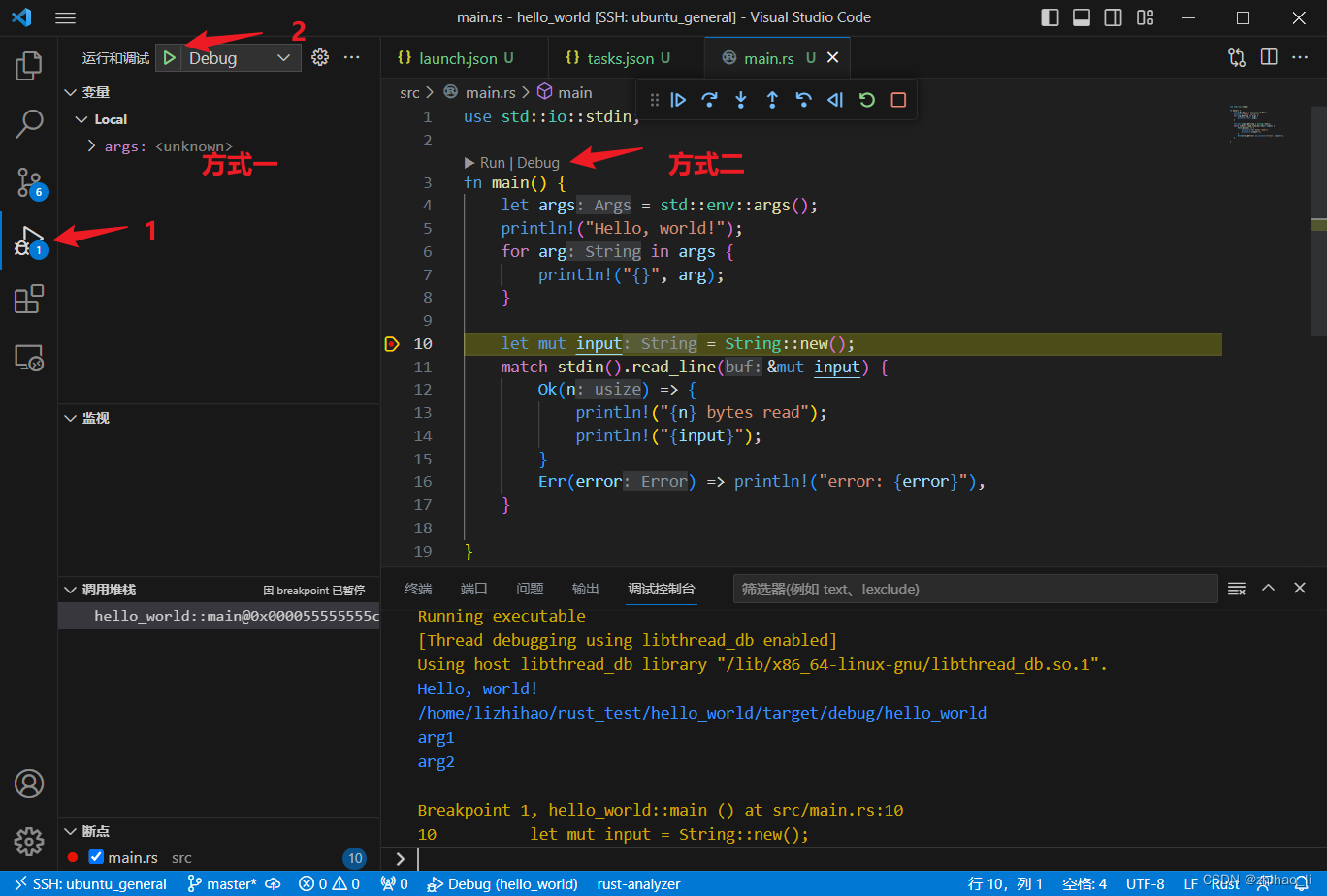The image size is (1327, 896).
Task: Click Step Out in the debug toolbar
Action: (772, 99)
